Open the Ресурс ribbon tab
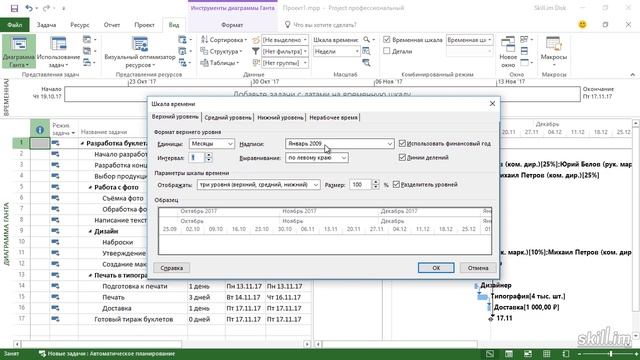640x360 pixels. coord(80,25)
